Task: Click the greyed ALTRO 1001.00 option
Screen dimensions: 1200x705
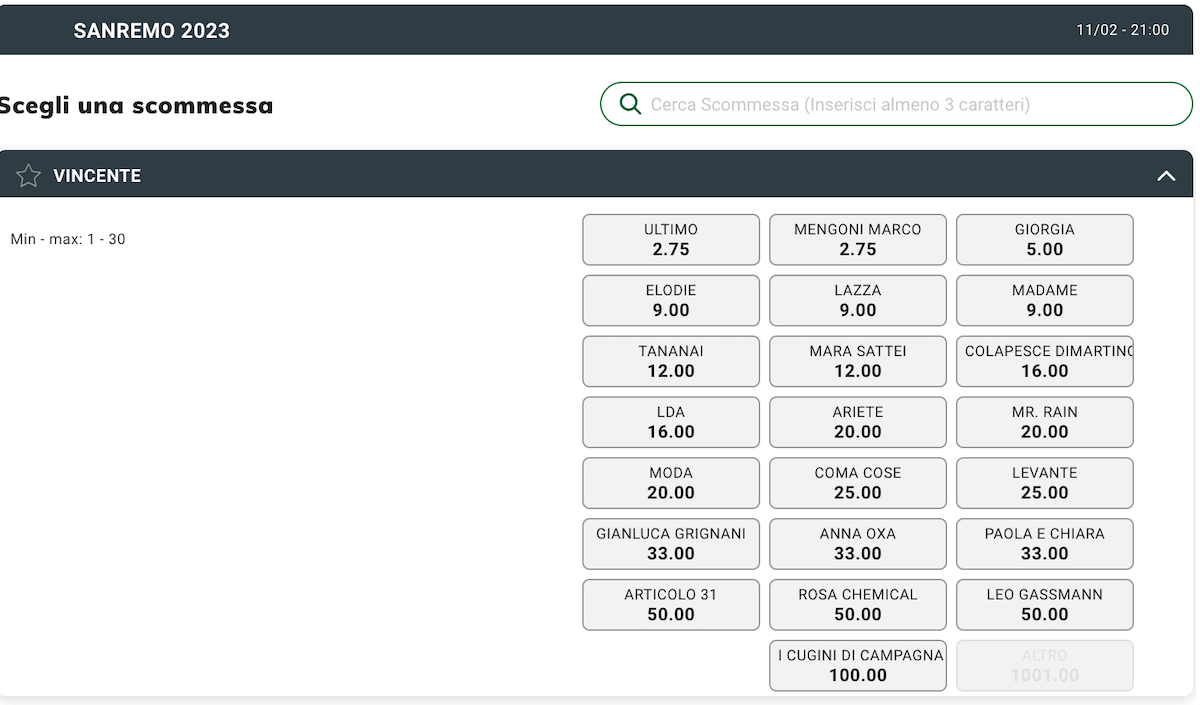Action: tap(1045, 666)
